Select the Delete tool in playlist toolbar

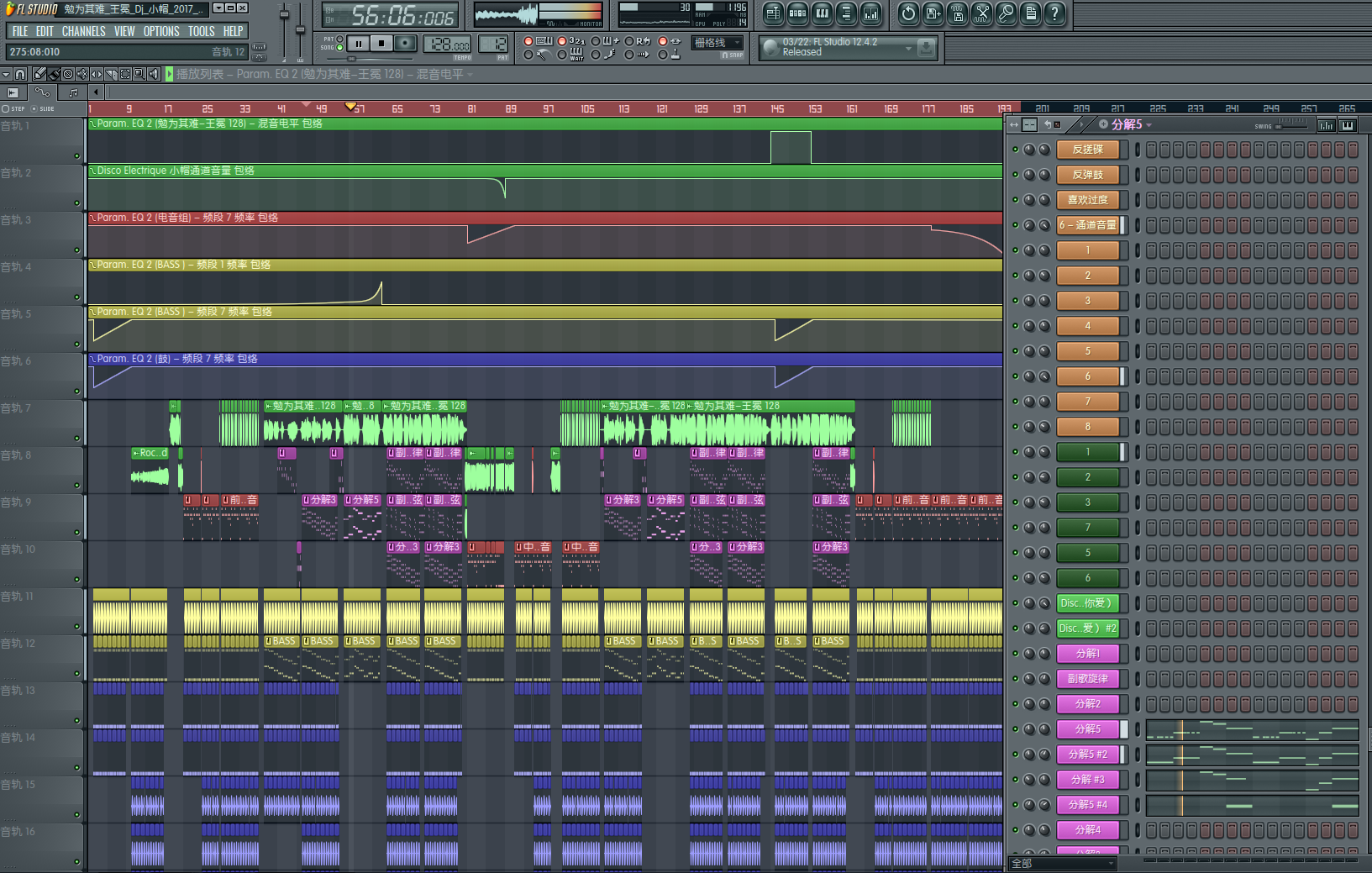(68, 74)
